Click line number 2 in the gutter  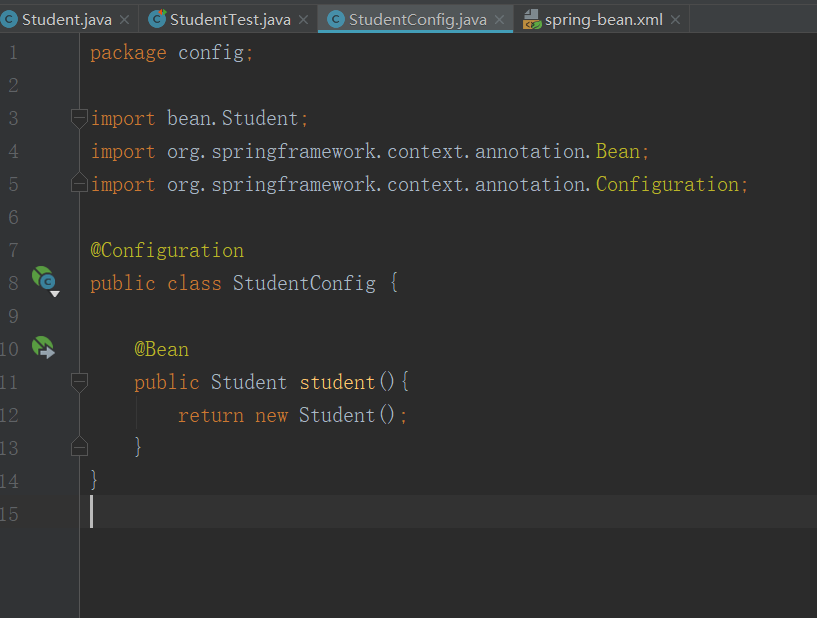pyautogui.click(x=13, y=85)
